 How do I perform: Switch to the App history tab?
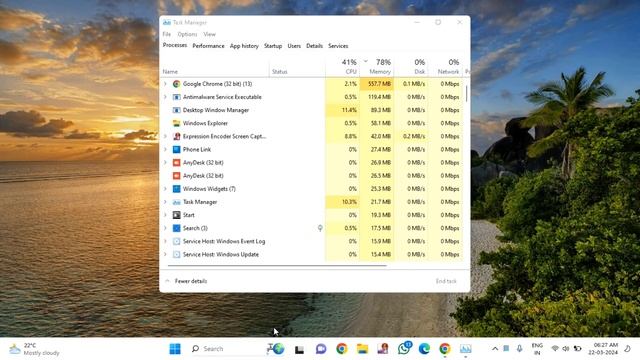pos(244,46)
